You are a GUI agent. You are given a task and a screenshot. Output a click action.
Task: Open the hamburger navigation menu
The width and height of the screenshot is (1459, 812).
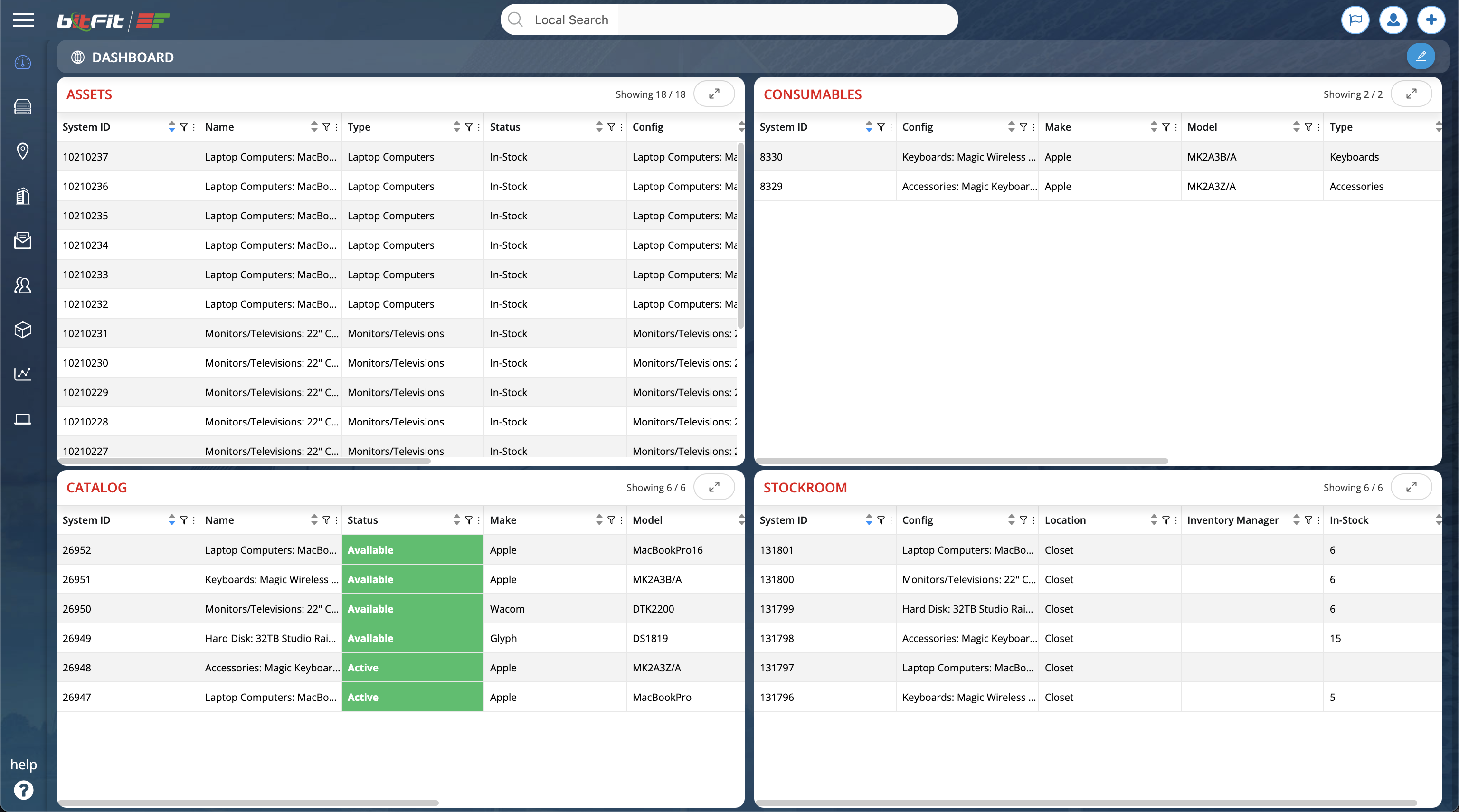coord(23,20)
